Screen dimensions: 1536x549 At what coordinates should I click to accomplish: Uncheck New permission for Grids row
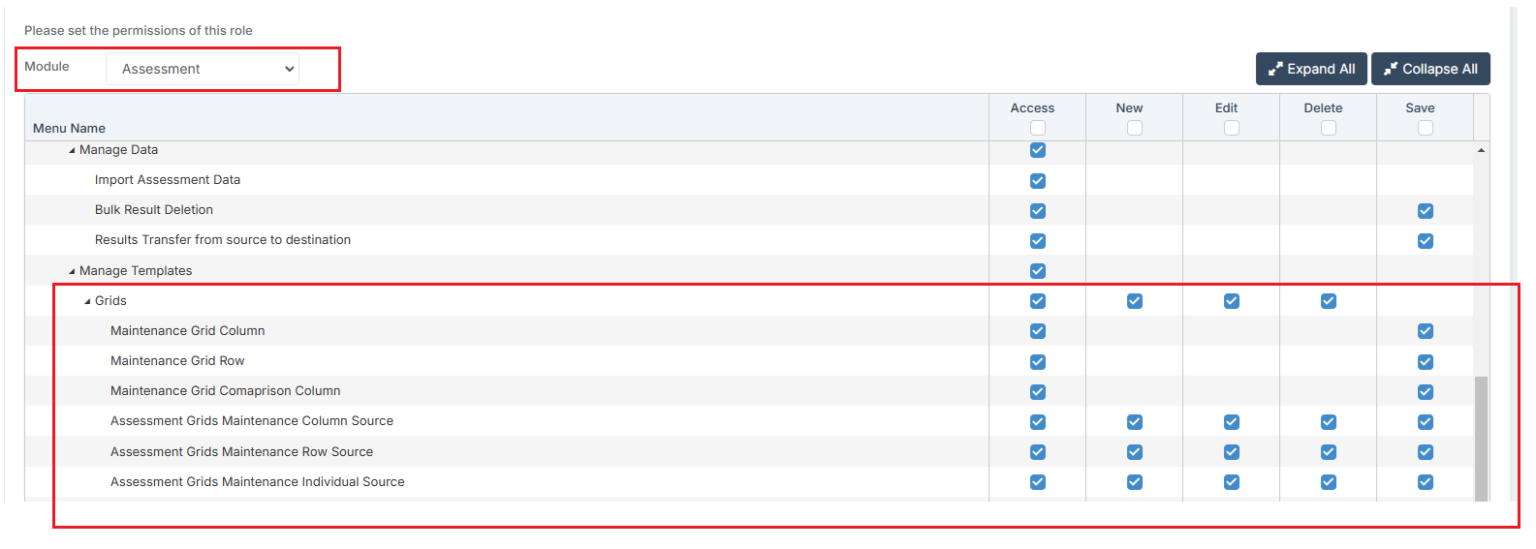point(1134,301)
